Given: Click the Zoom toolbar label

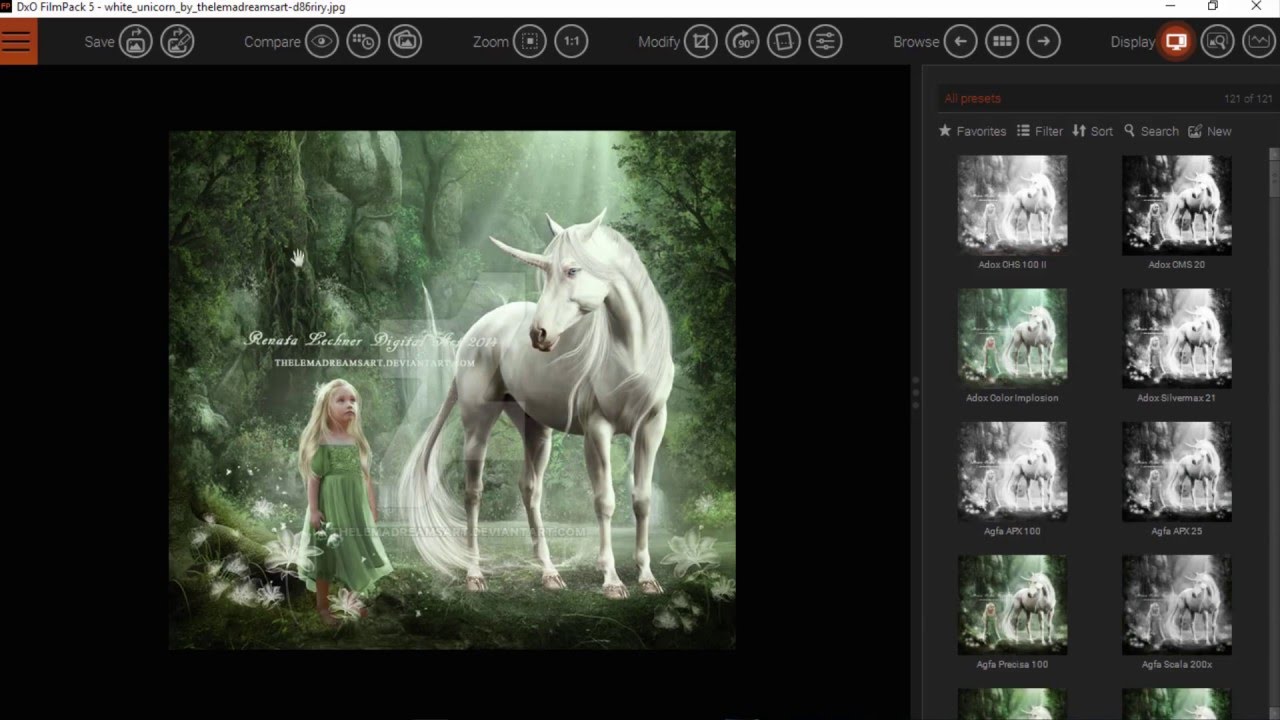Looking at the screenshot, I should pyautogui.click(x=491, y=42).
